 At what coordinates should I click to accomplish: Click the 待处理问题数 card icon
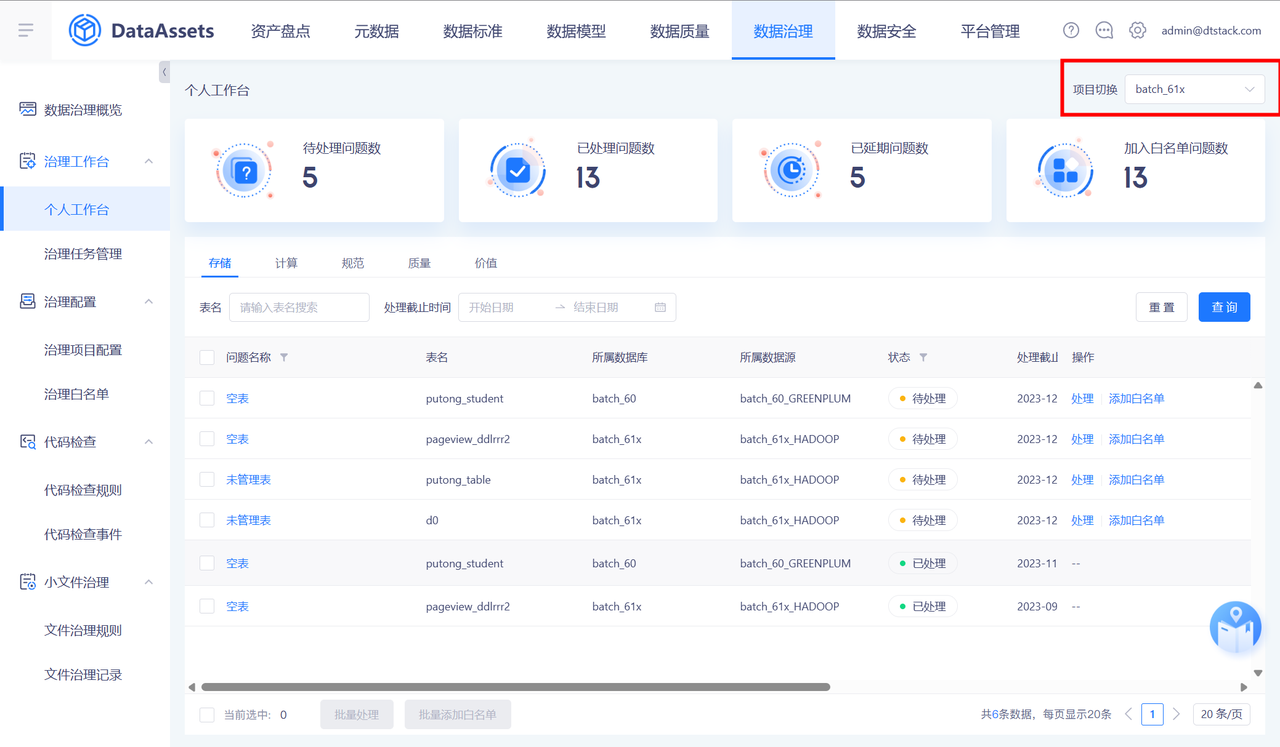click(243, 171)
